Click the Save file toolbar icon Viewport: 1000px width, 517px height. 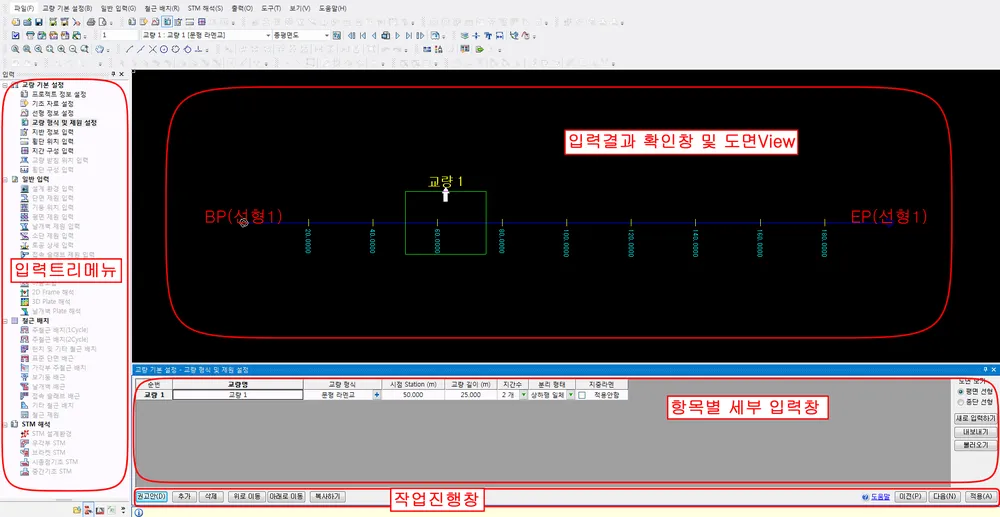coord(38,22)
